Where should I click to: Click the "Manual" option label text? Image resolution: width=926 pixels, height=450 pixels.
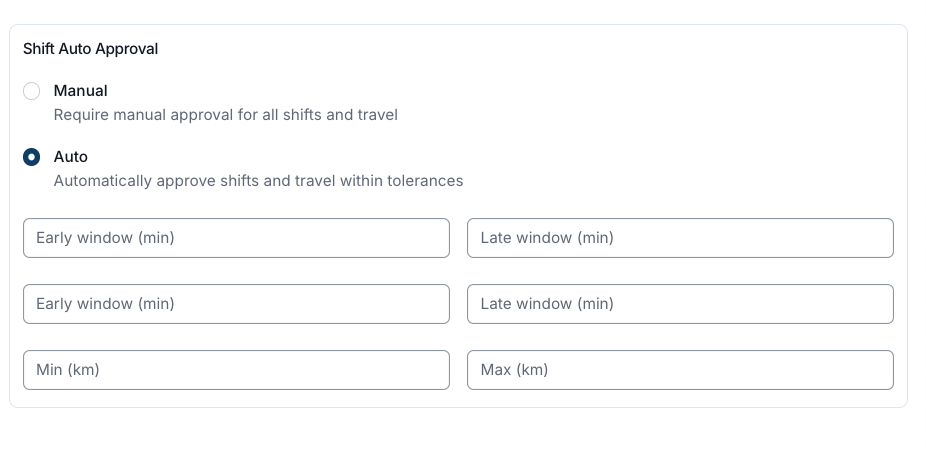(x=80, y=91)
